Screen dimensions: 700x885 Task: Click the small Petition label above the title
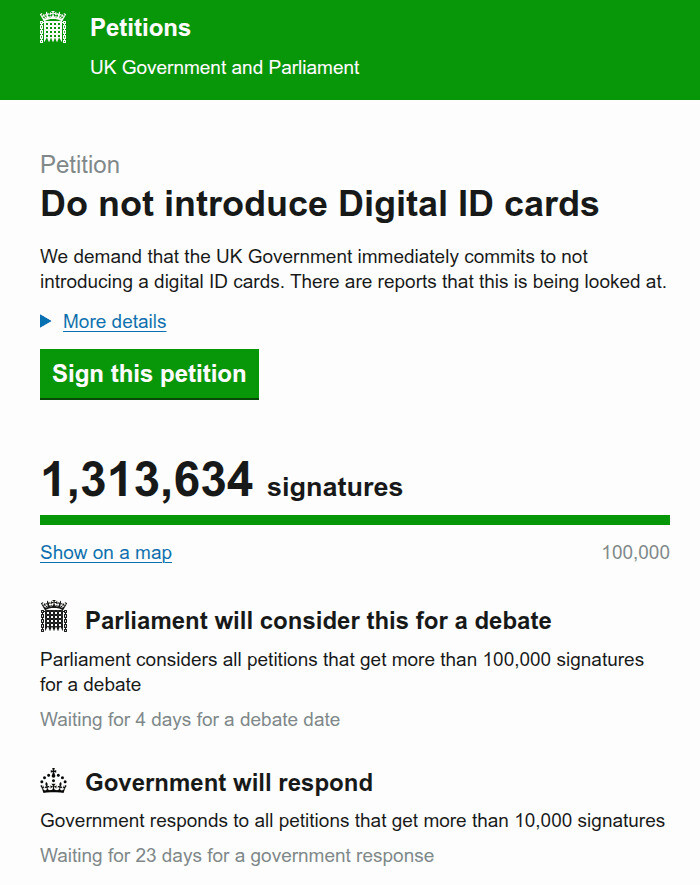80,165
